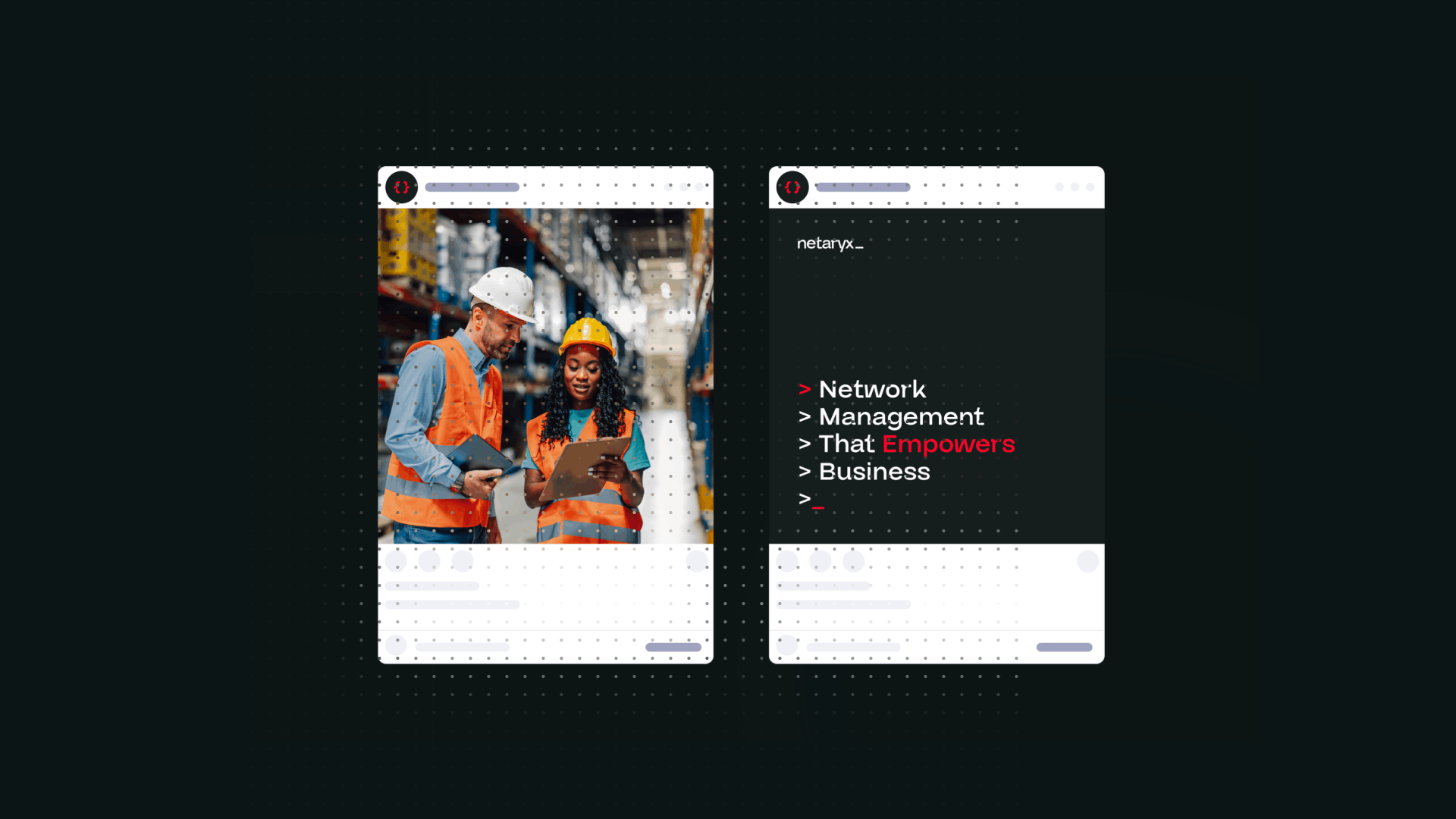The width and height of the screenshot is (1456, 819).
Task: Click the third reaction circle under the warehouse photo
Action: 463,561
